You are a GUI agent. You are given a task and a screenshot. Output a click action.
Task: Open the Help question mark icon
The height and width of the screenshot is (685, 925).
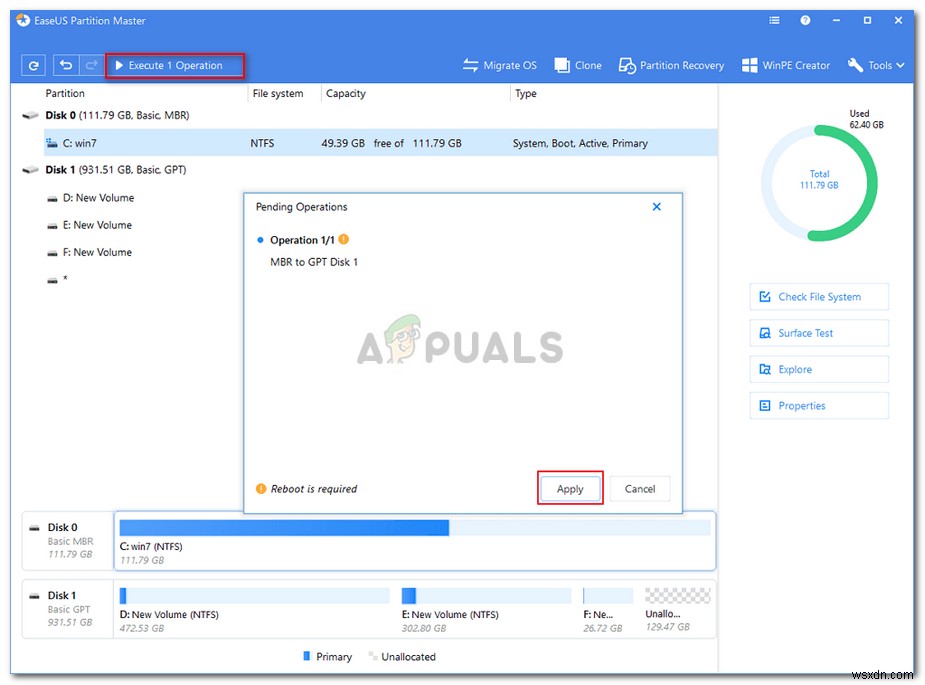805,21
